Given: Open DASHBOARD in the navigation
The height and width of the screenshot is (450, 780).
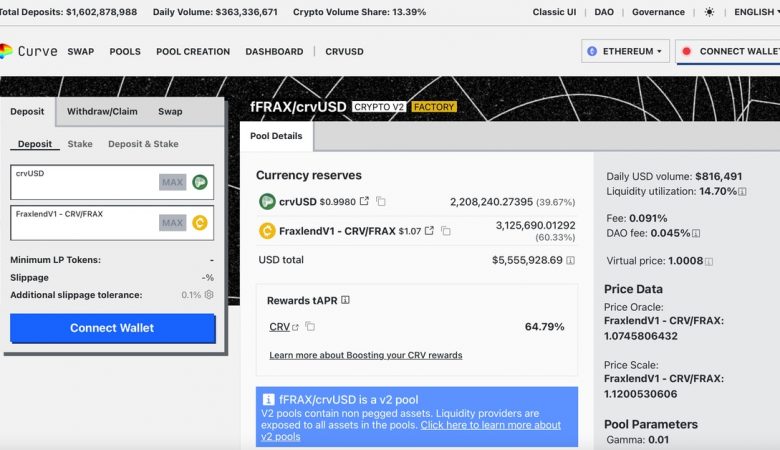Looking at the screenshot, I should pos(274,51).
